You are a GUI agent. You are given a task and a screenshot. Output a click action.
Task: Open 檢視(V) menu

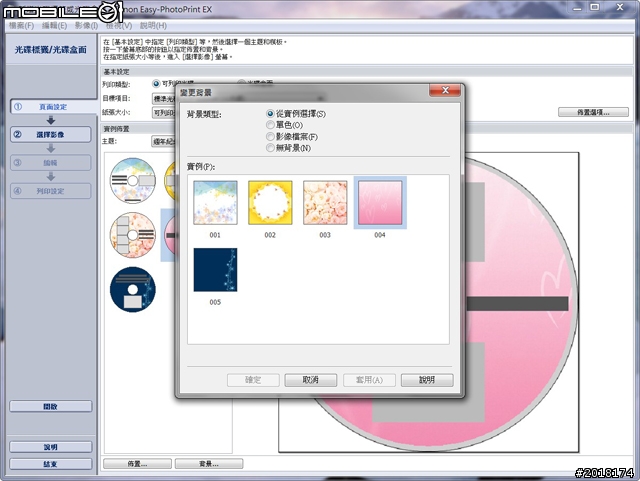point(119,26)
